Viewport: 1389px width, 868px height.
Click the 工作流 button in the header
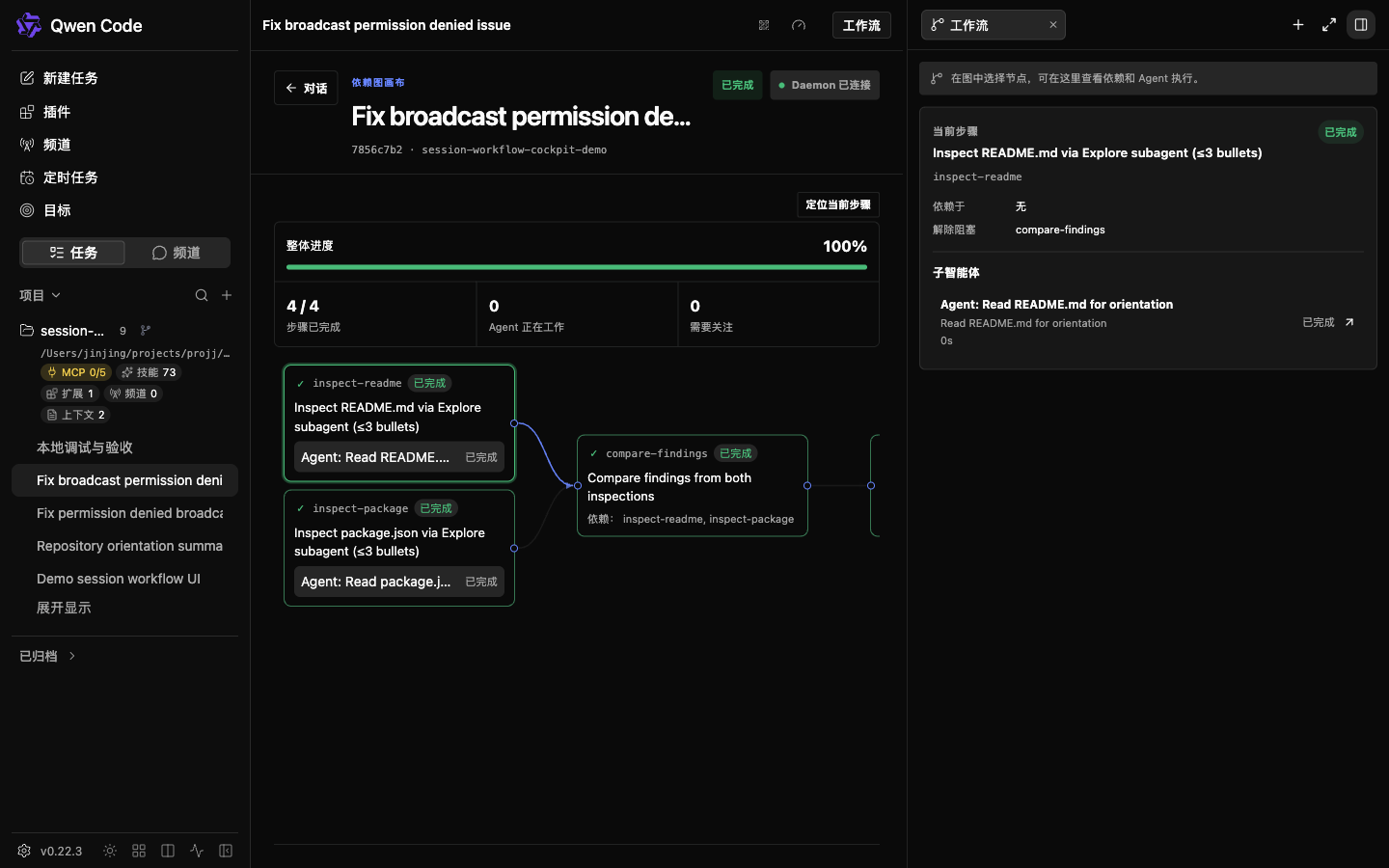[861, 25]
